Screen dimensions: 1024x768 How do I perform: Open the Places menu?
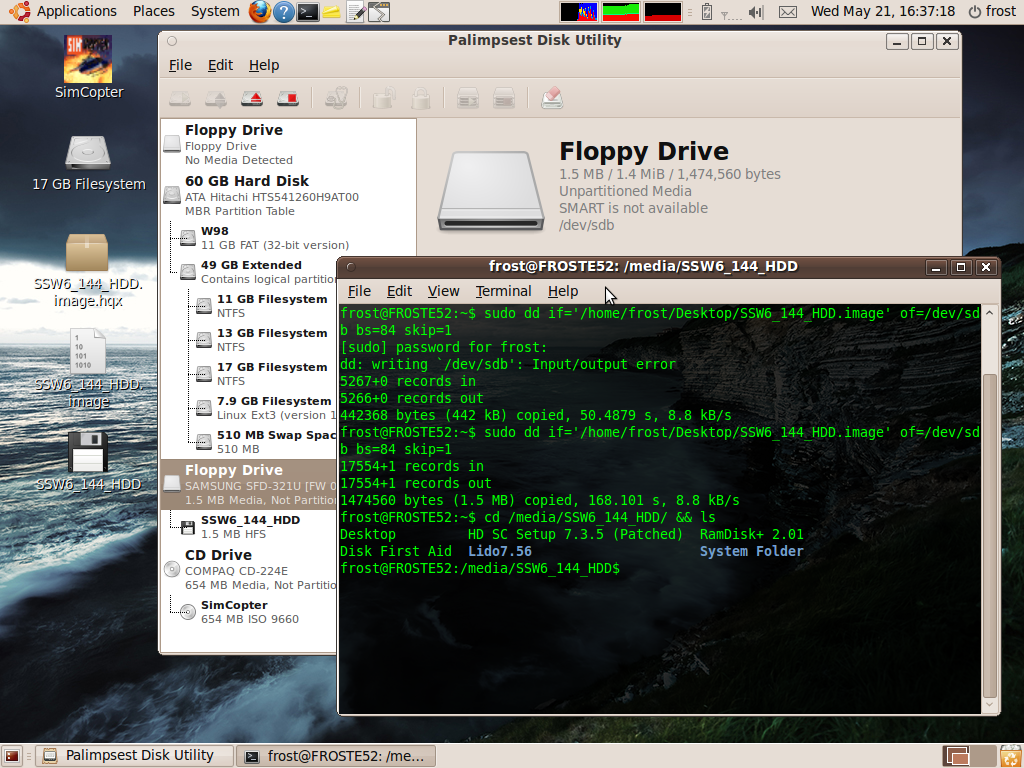pos(153,11)
